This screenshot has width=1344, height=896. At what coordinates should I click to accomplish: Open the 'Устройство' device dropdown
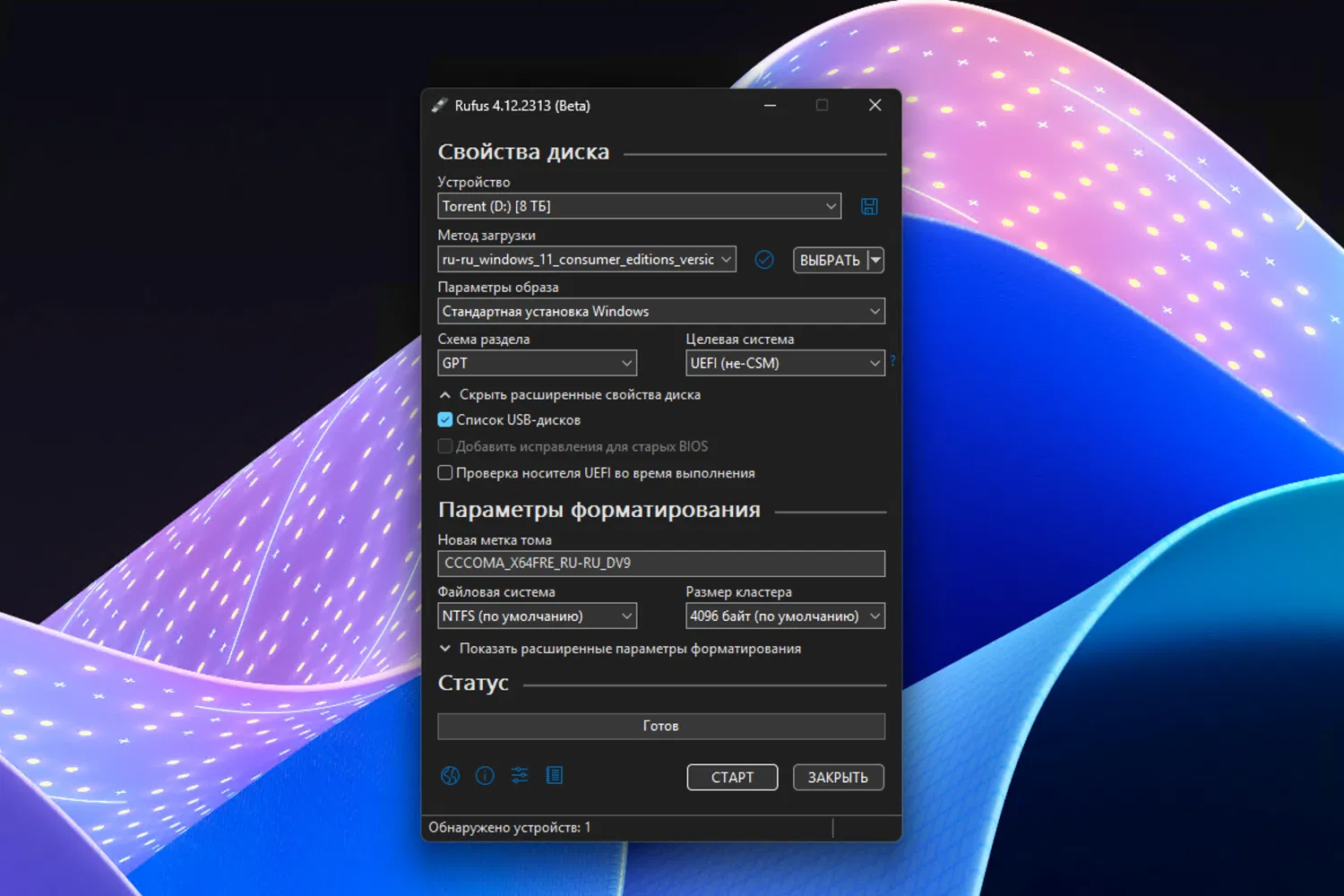[640, 206]
